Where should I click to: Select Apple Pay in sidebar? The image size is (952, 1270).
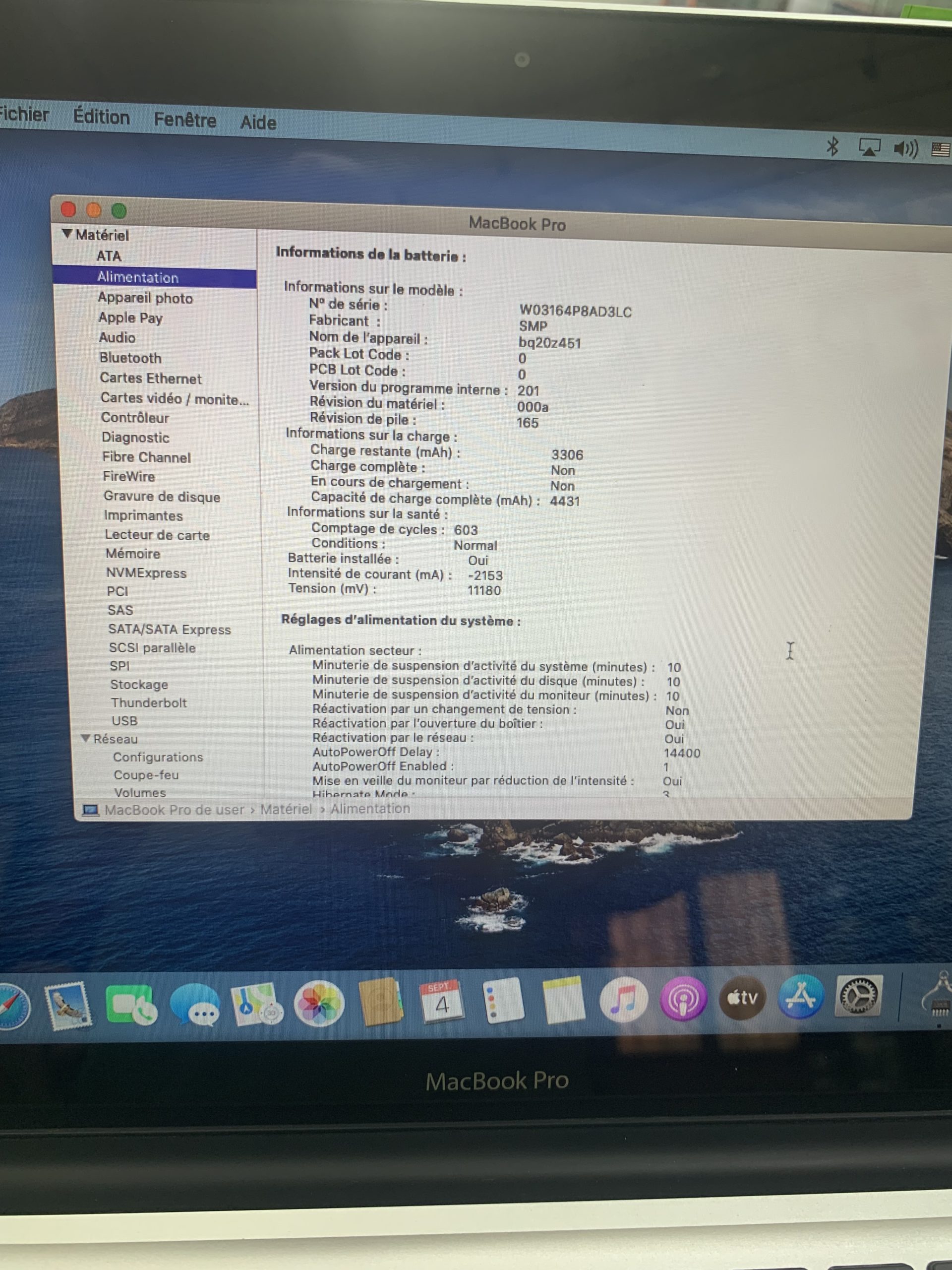pyautogui.click(x=130, y=317)
